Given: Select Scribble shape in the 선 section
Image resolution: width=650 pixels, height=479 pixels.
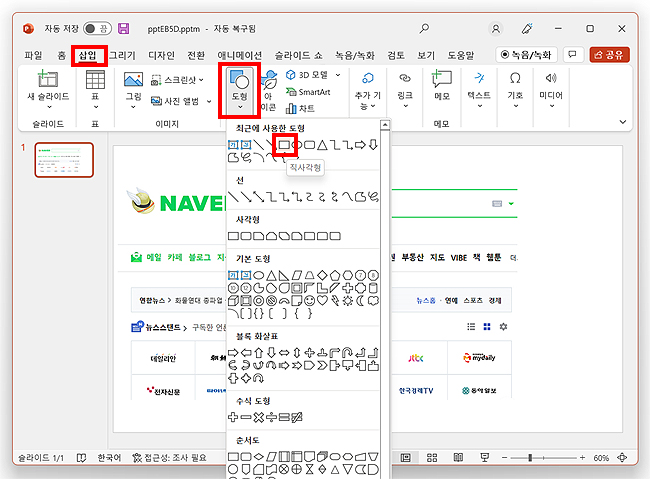Looking at the screenshot, I should pos(373,197).
